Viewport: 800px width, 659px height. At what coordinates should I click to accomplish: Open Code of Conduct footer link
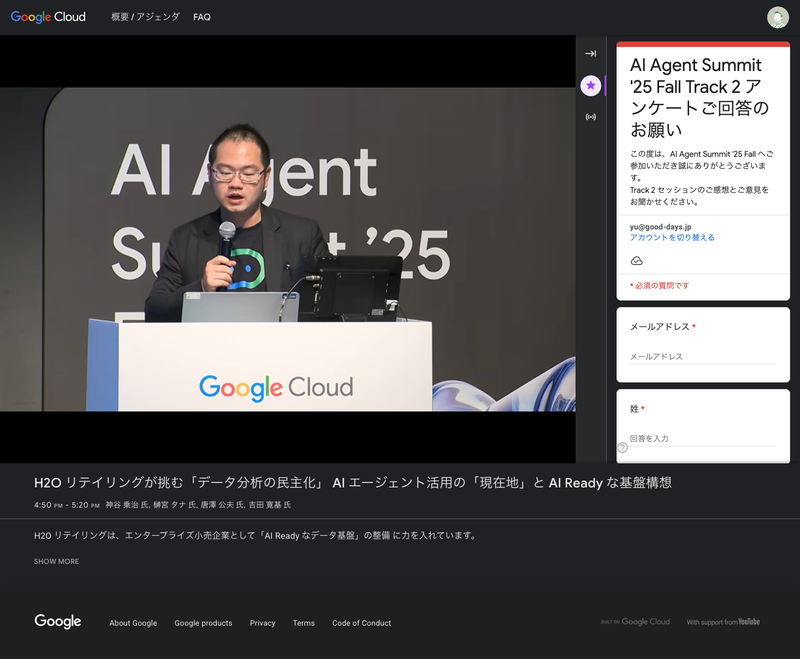361,623
